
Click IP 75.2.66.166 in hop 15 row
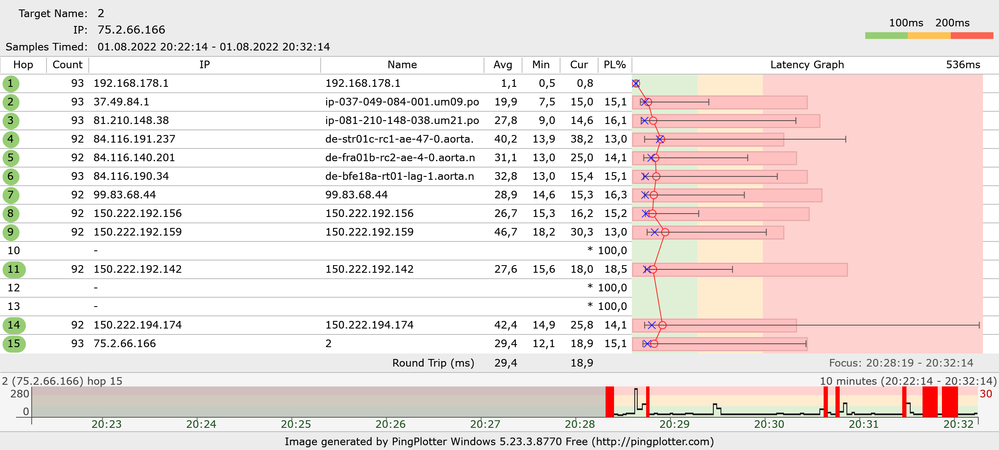[x=124, y=344]
